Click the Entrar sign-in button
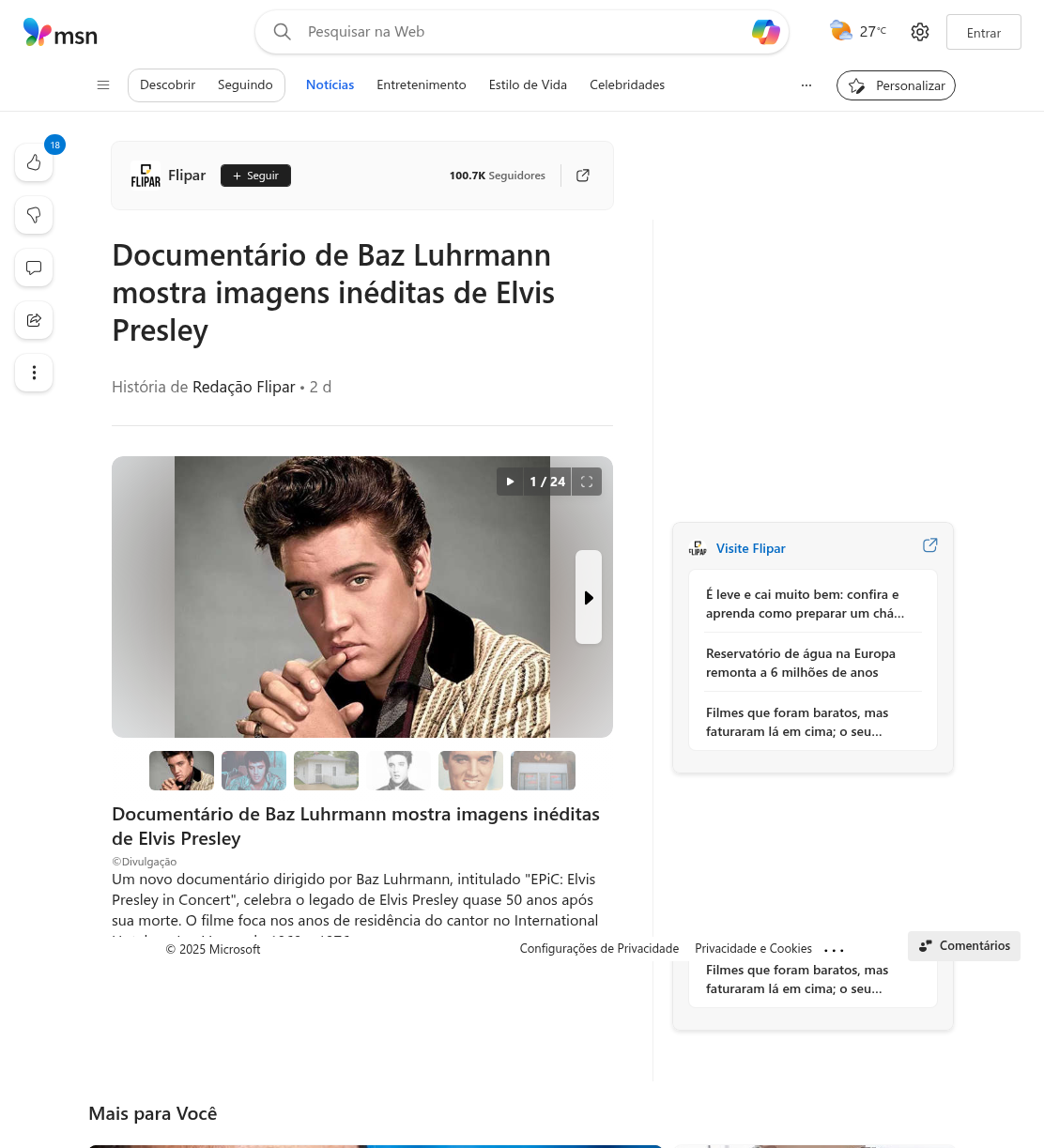This screenshot has height=1148, width=1044. [983, 32]
